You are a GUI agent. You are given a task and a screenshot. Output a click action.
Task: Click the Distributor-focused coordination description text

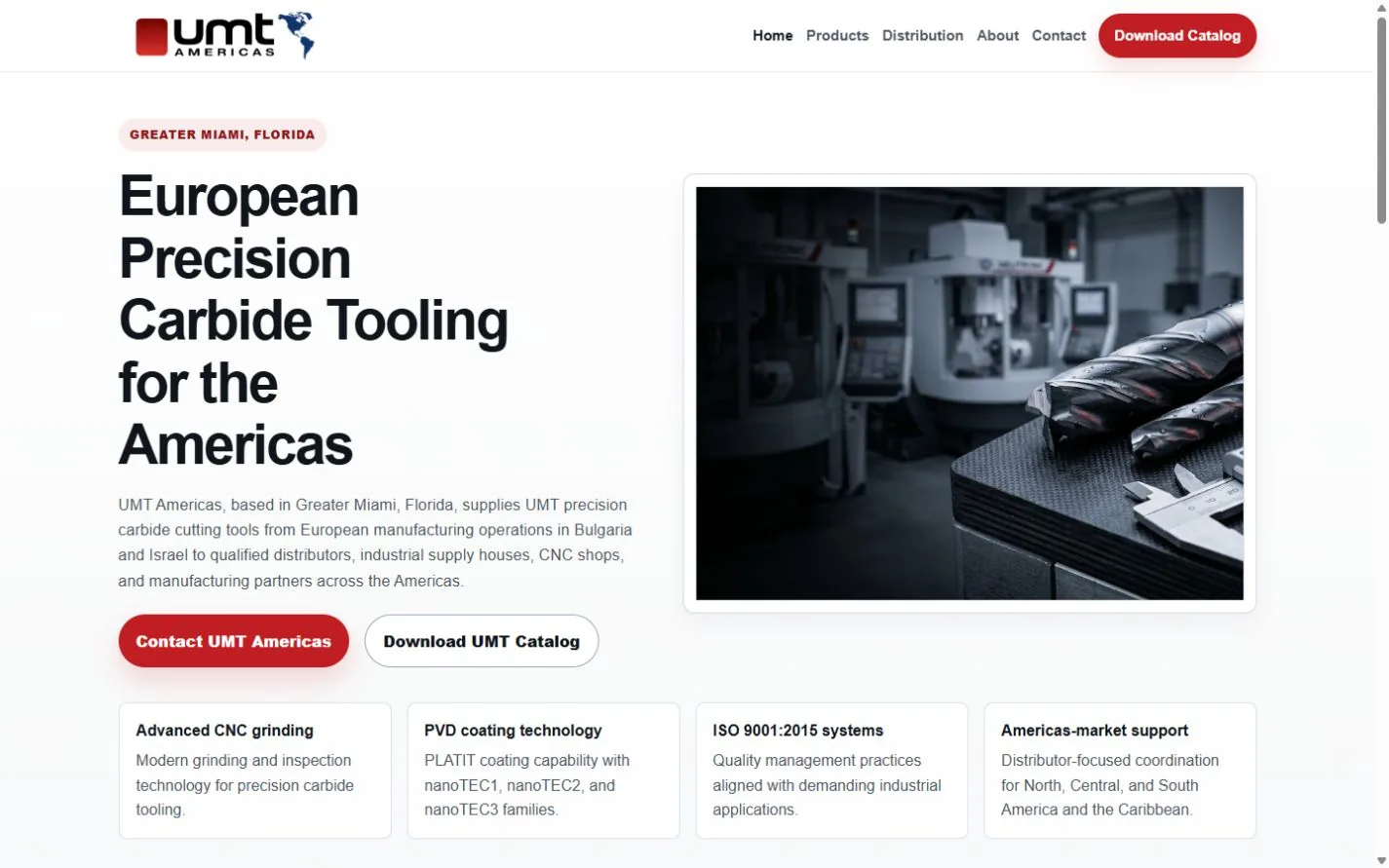coord(1109,785)
